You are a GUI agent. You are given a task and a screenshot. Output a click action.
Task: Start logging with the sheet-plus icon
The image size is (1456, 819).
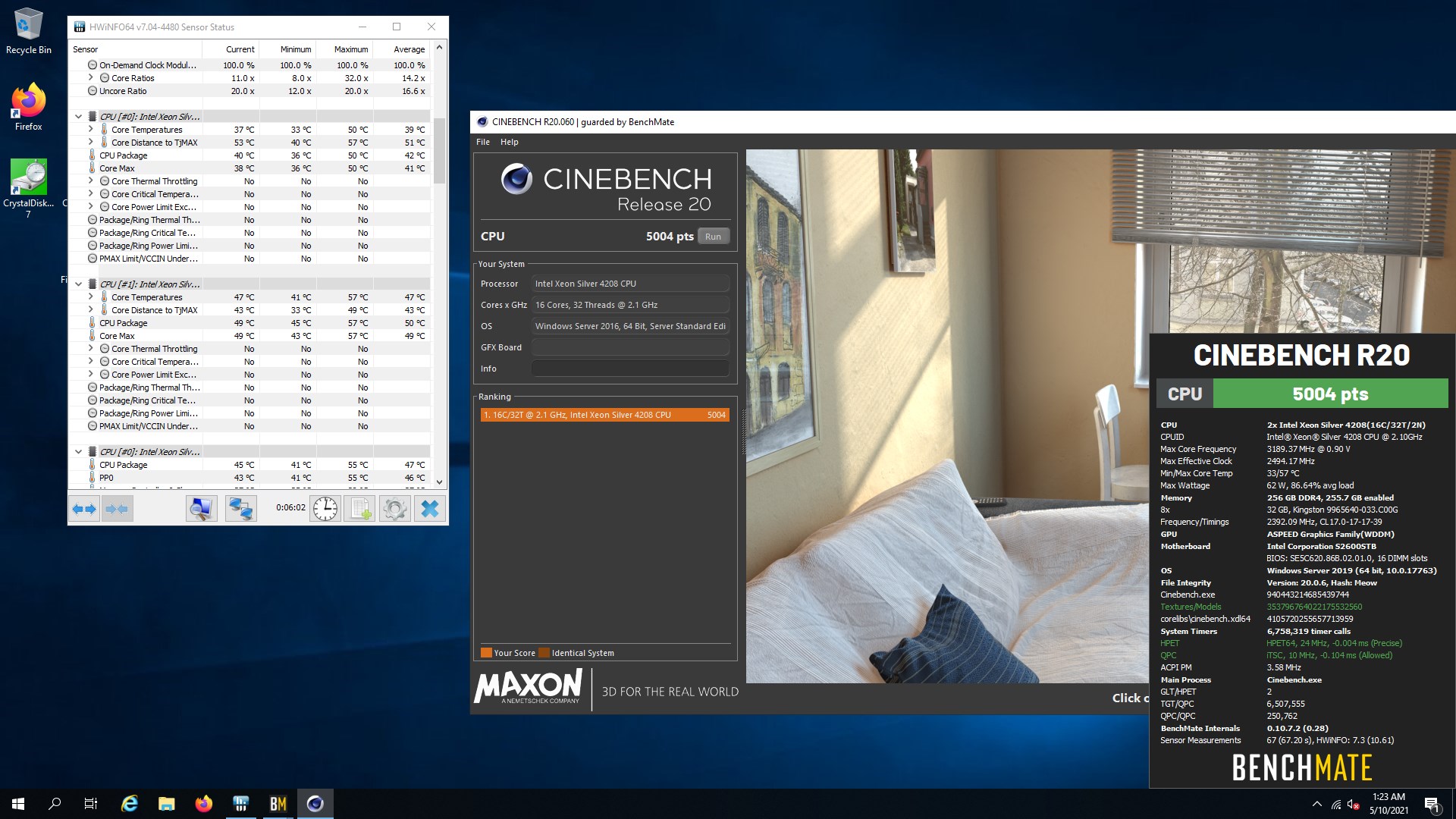pyautogui.click(x=359, y=509)
